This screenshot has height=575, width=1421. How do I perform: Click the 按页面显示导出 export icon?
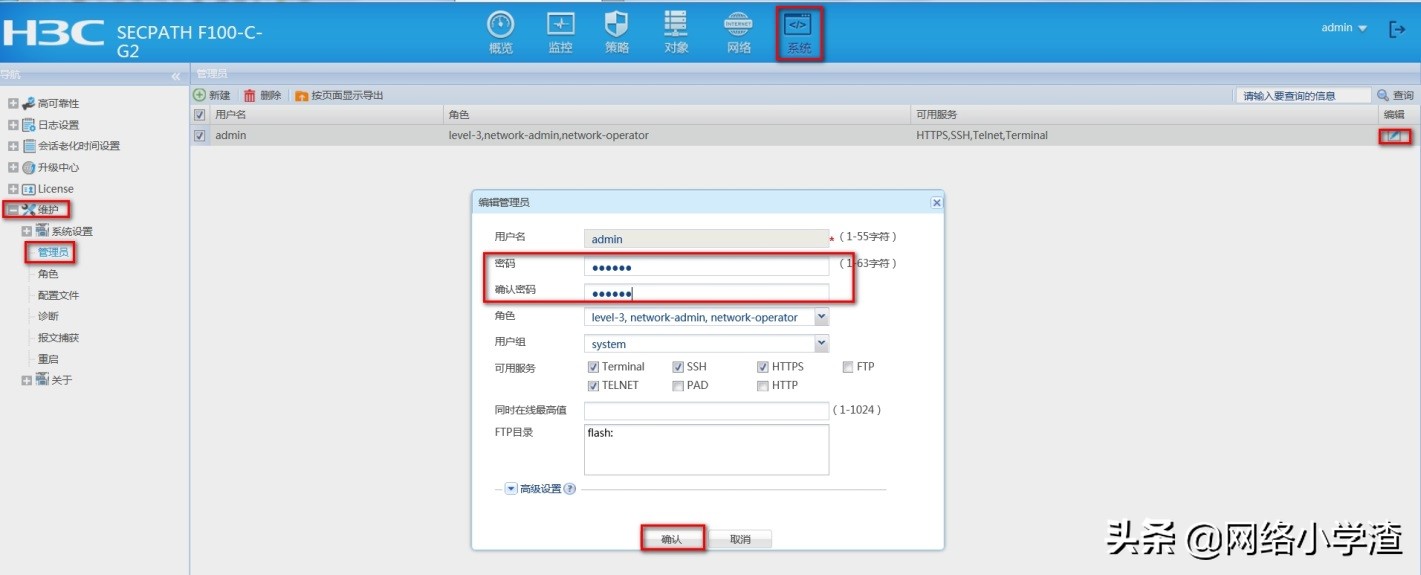coord(301,96)
